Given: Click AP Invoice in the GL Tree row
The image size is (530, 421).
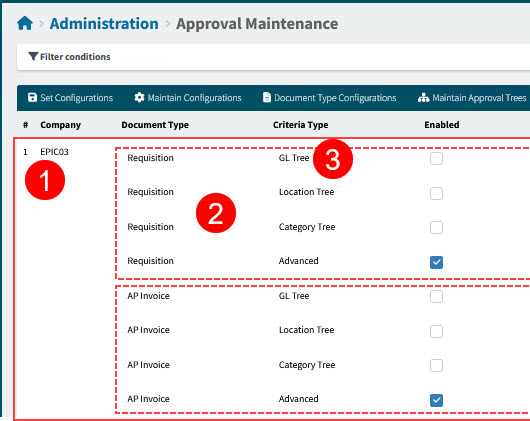Looking at the screenshot, I should click(x=148, y=296).
